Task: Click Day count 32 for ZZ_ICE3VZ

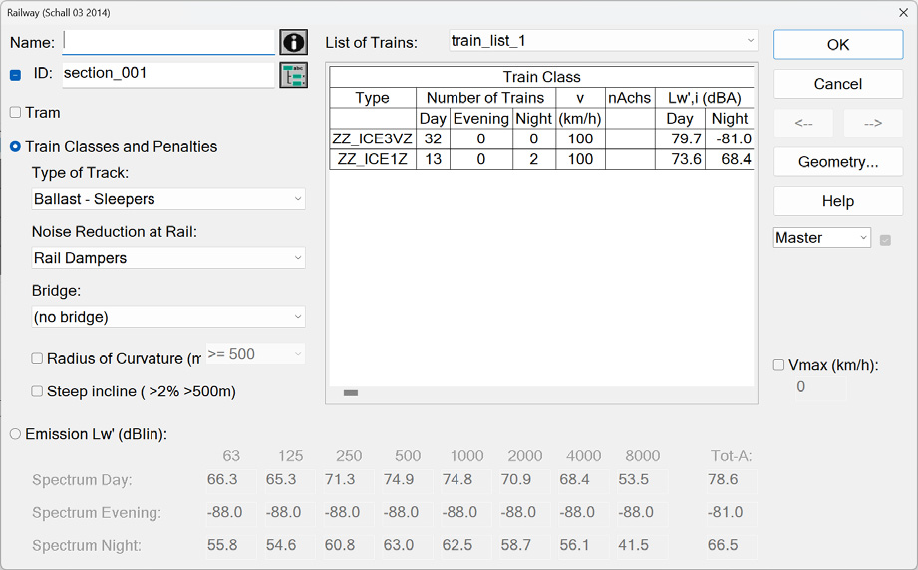Action: pyautogui.click(x=433, y=139)
